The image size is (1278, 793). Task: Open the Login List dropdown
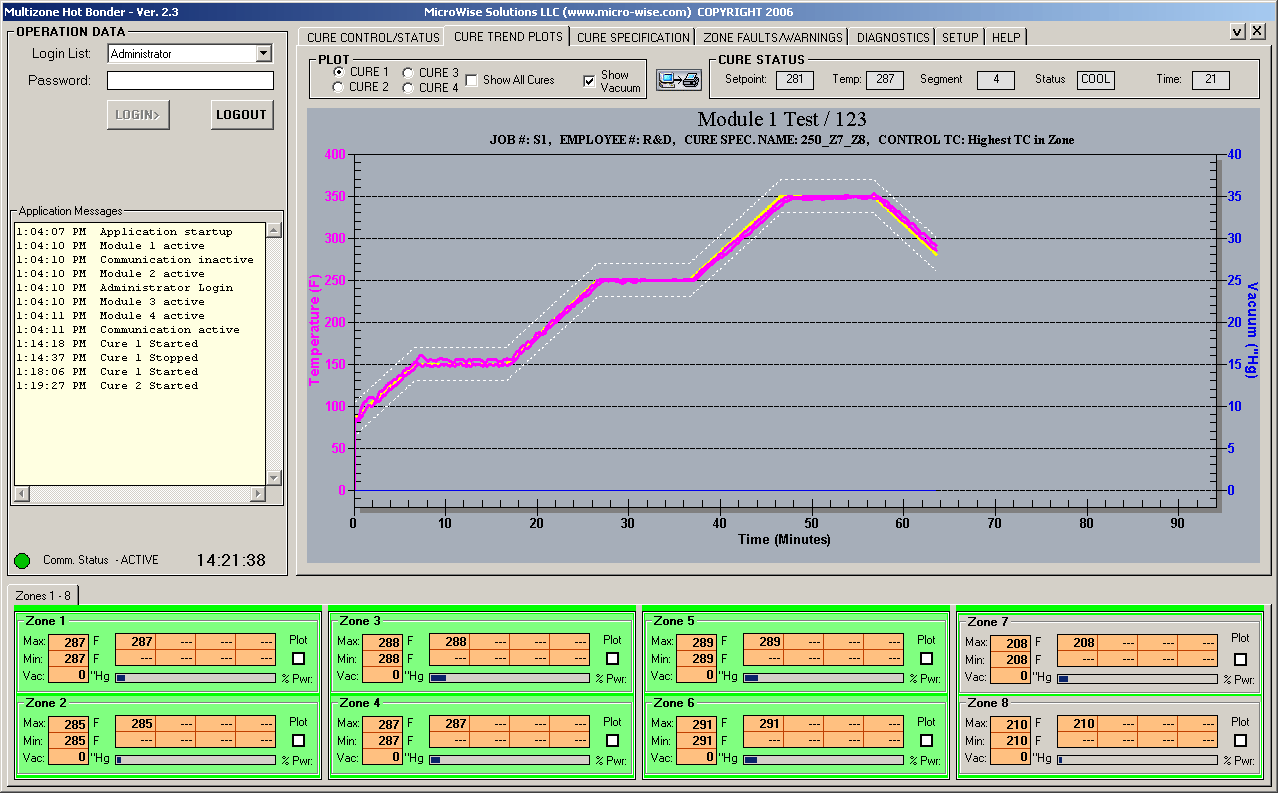point(264,54)
